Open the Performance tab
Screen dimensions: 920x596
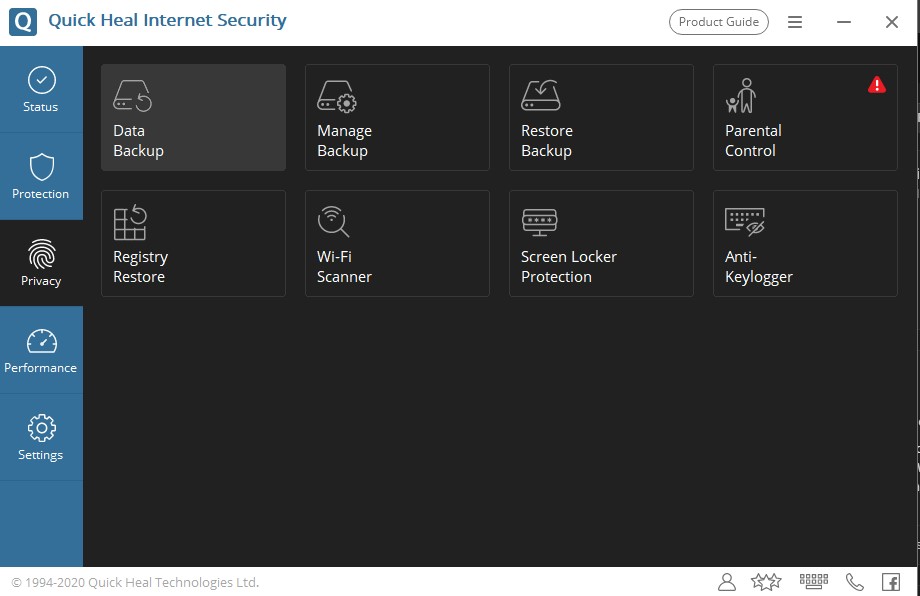pos(41,350)
